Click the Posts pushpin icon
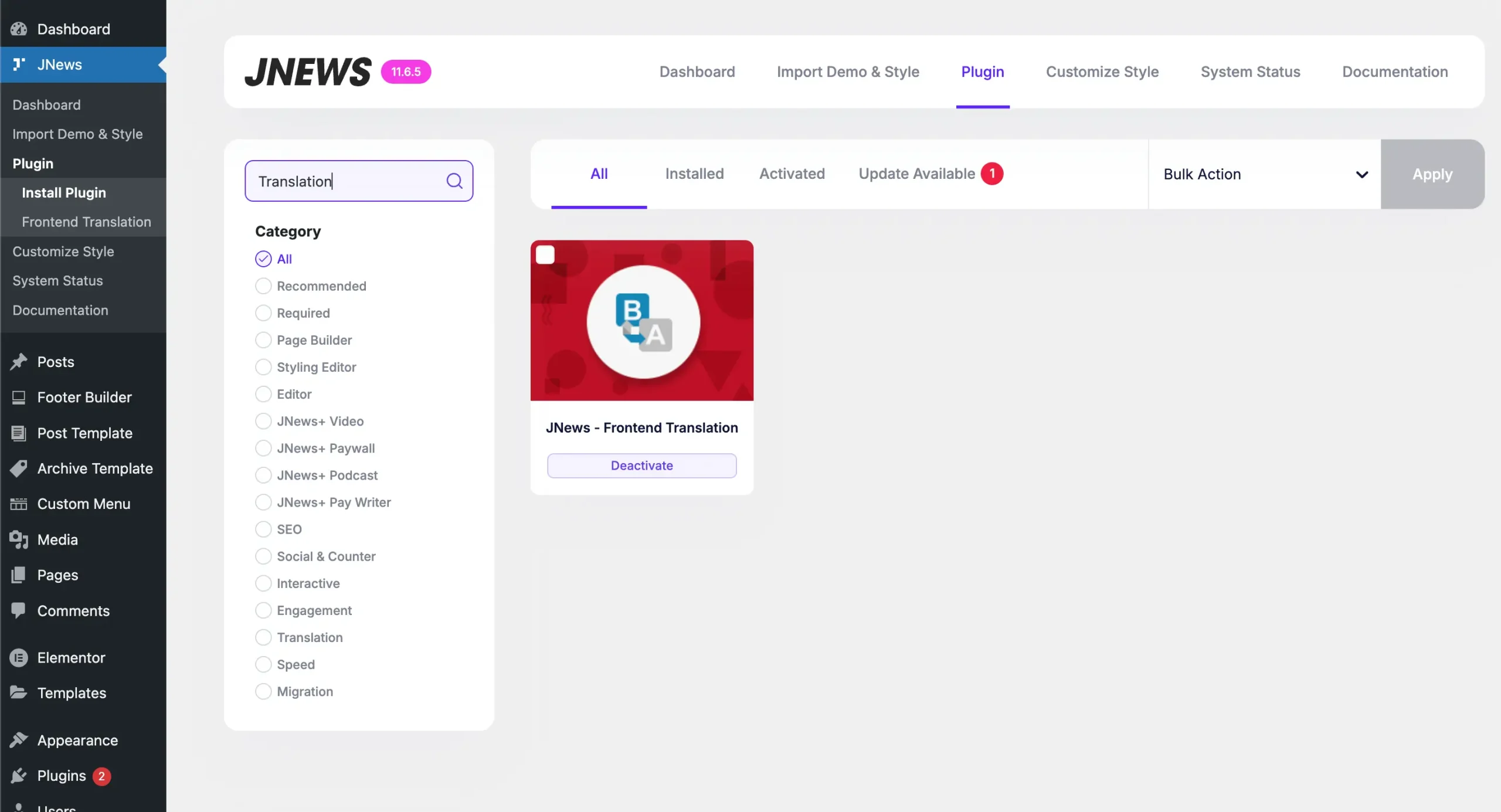1501x812 pixels. pos(19,362)
